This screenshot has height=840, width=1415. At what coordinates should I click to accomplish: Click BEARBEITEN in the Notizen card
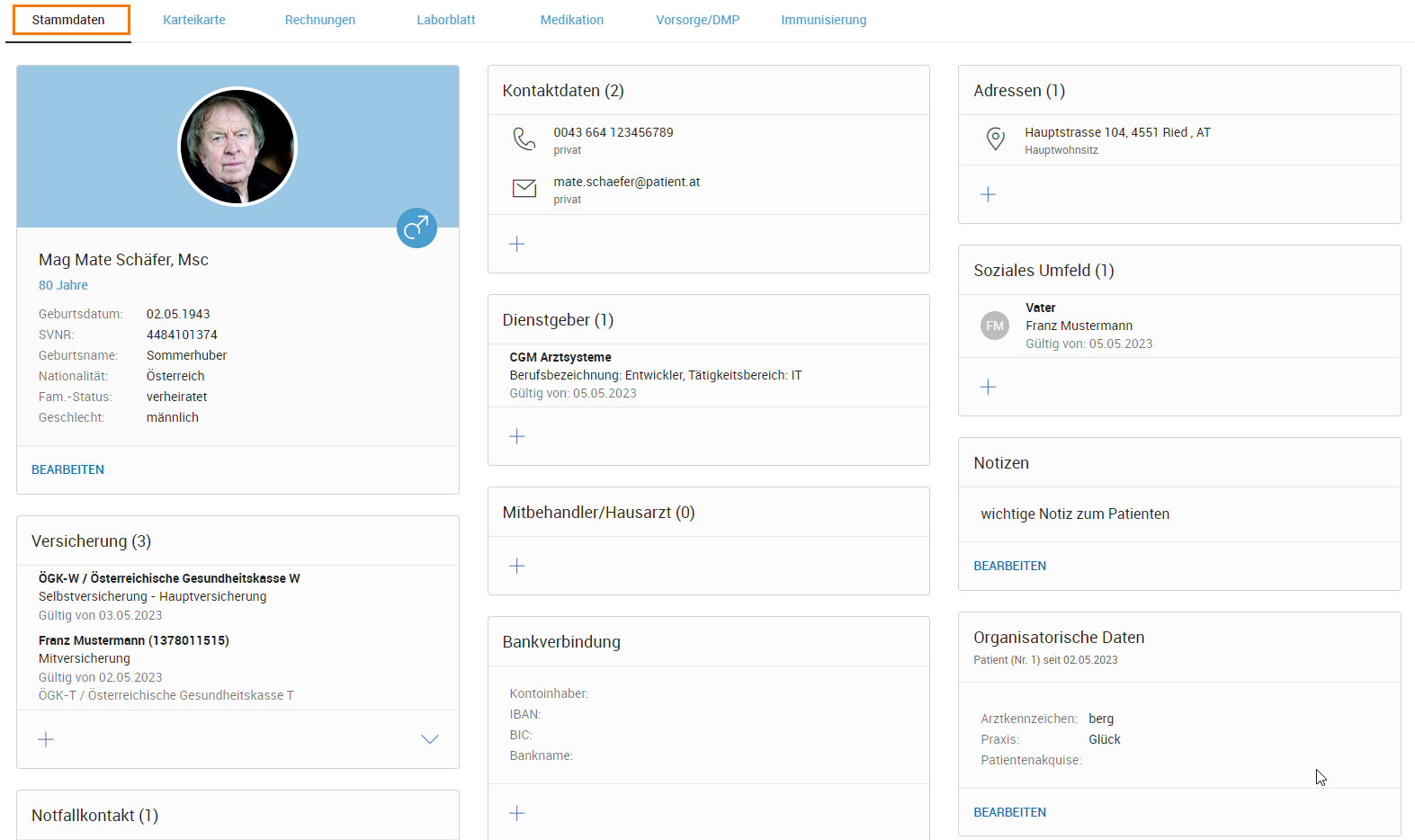click(1009, 566)
